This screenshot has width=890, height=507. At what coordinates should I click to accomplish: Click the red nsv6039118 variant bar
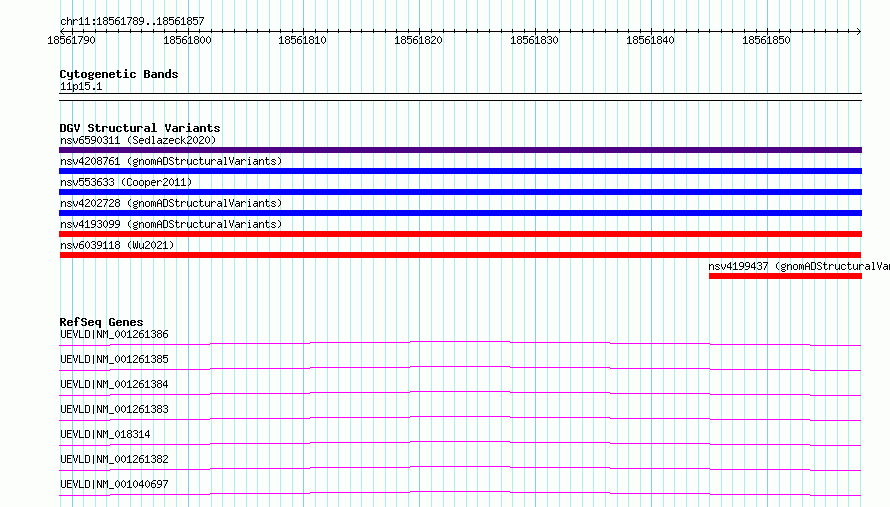460,255
